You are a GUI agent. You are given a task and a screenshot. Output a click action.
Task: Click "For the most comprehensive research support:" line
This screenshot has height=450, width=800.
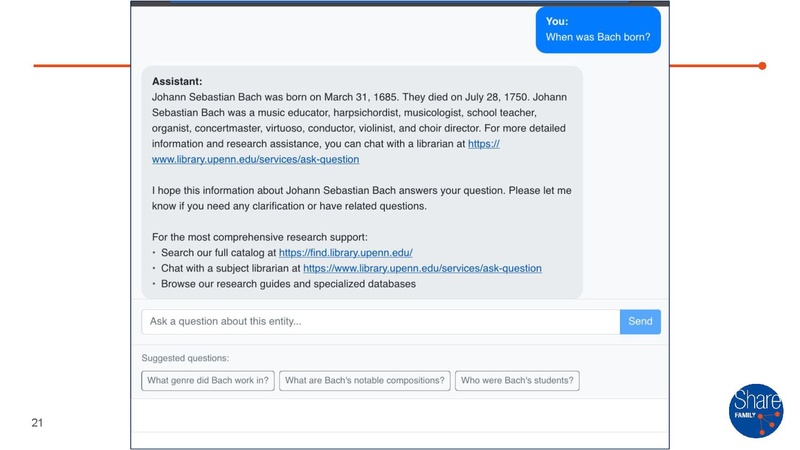(259, 237)
